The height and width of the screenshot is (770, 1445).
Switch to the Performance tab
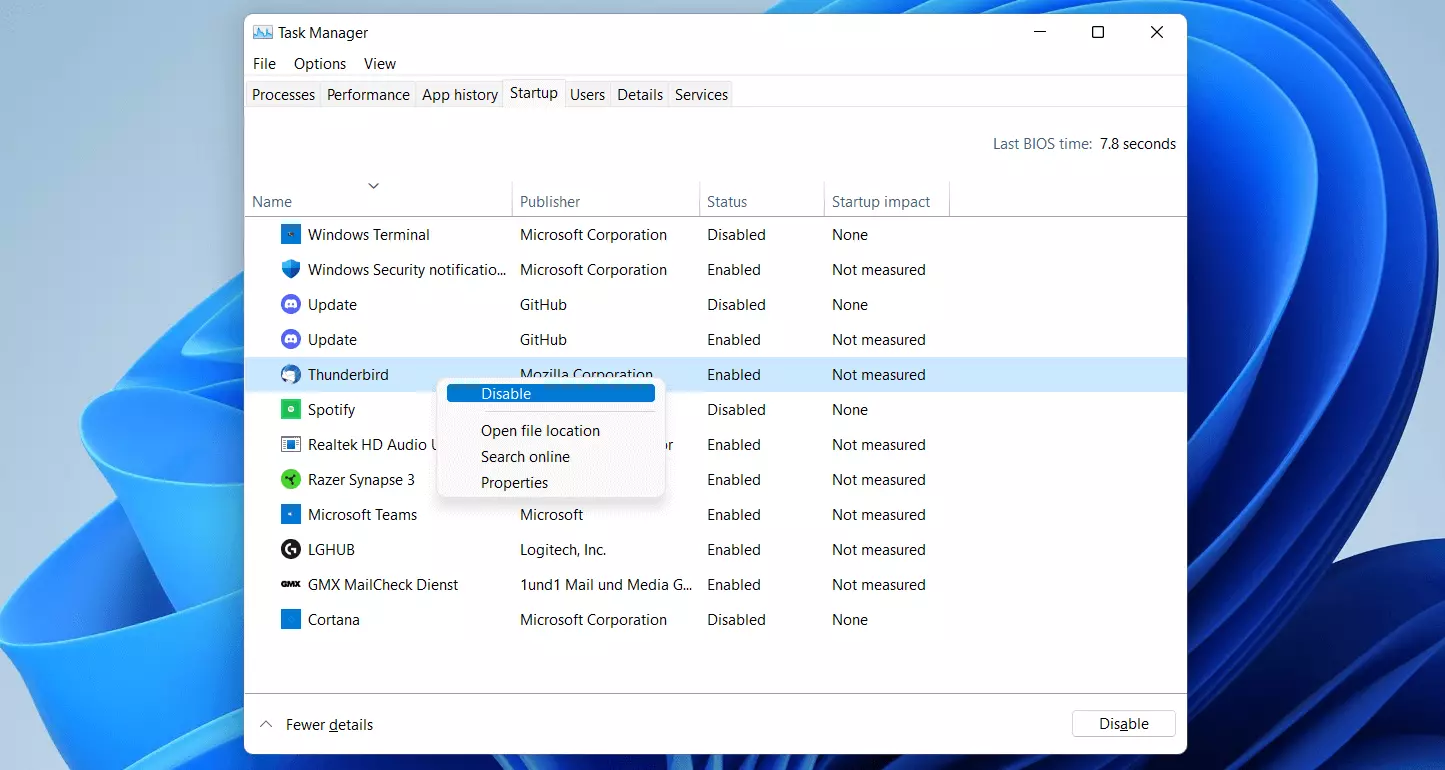(x=368, y=94)
